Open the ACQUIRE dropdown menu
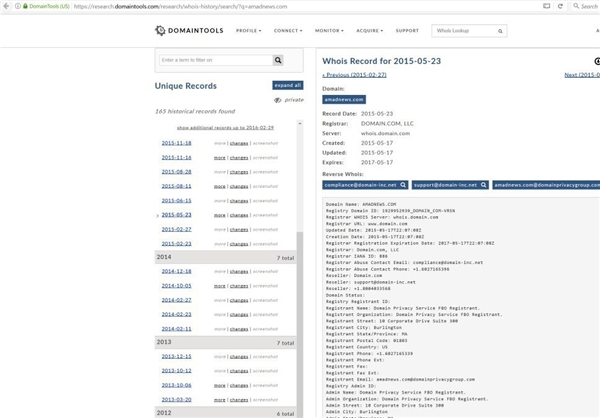 pos(369,31)
